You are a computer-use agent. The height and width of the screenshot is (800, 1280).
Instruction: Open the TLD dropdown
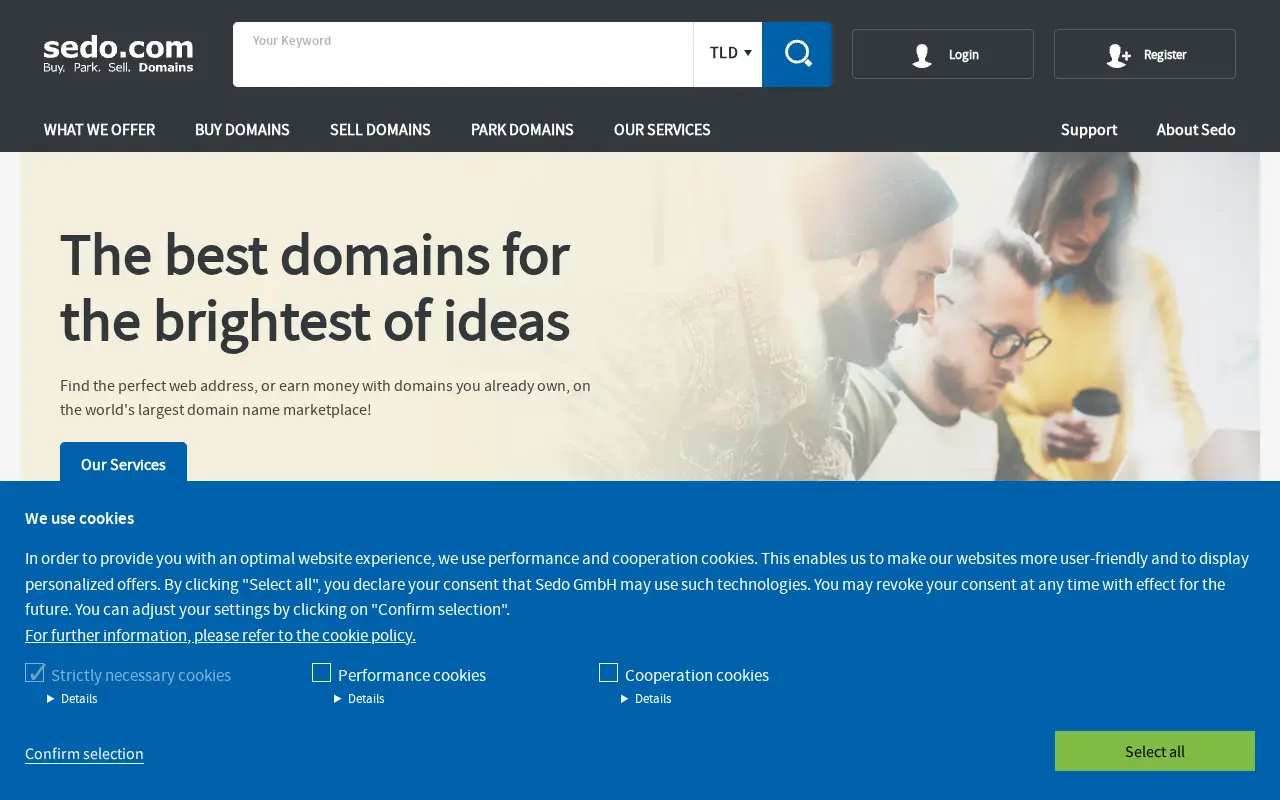(728, 54)
